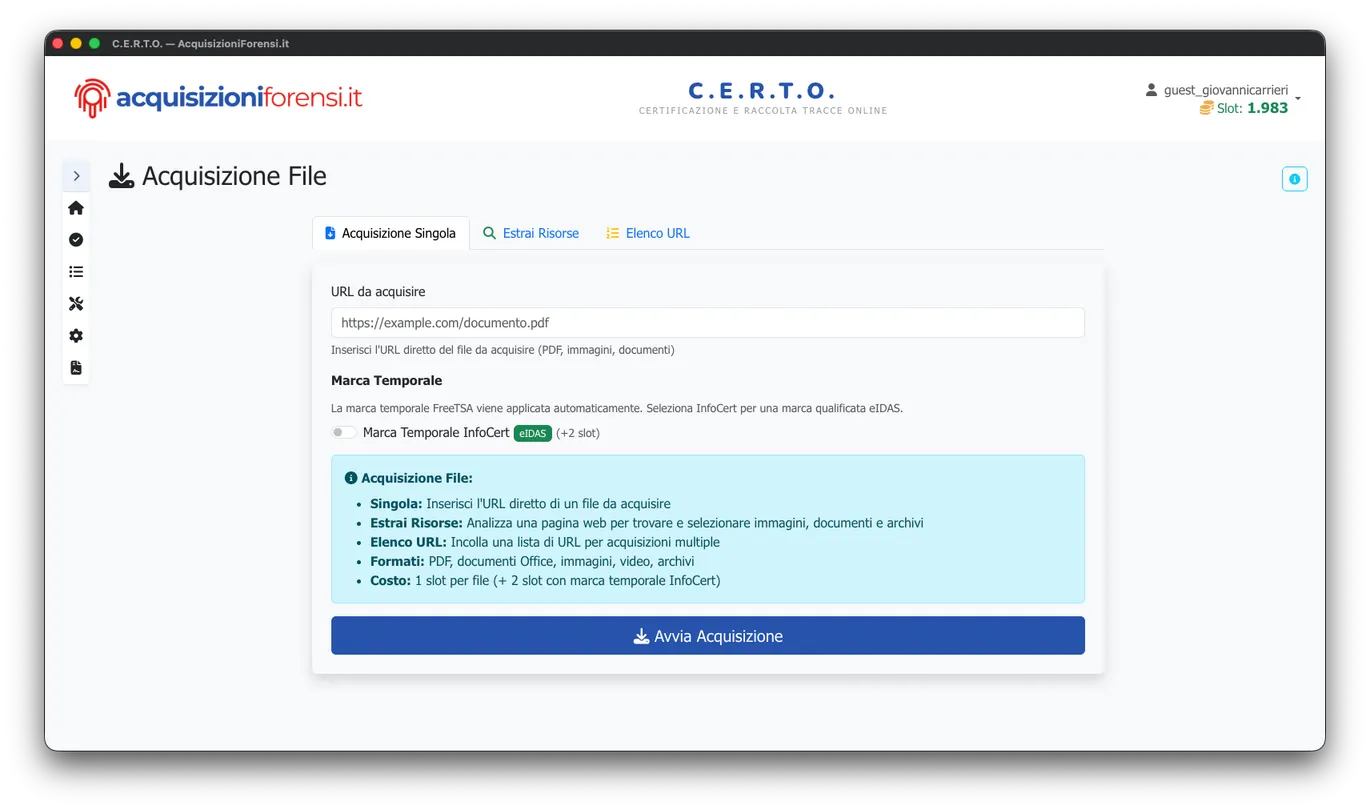Click the URL da acquisire input field

[708, 322]
